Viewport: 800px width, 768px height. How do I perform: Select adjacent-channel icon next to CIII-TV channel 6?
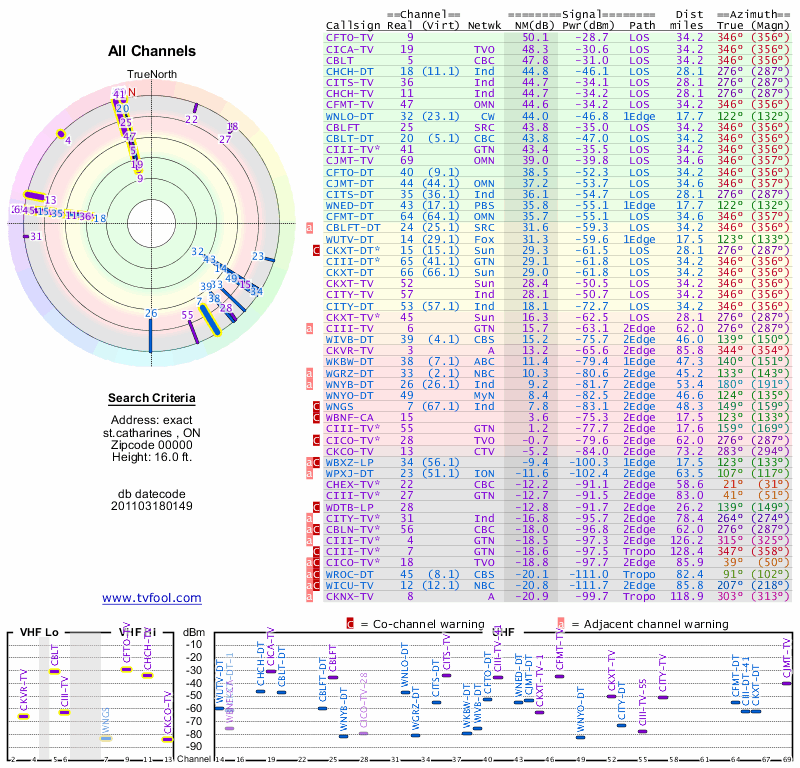point(310,328)
